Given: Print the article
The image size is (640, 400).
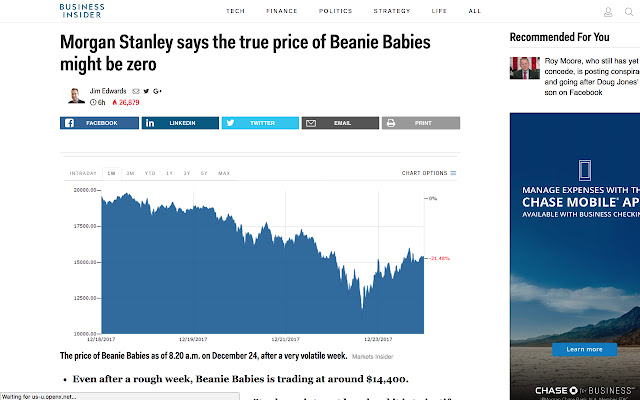Looking at the screenshot, I should pyautogui.click(x=420, y=123).
